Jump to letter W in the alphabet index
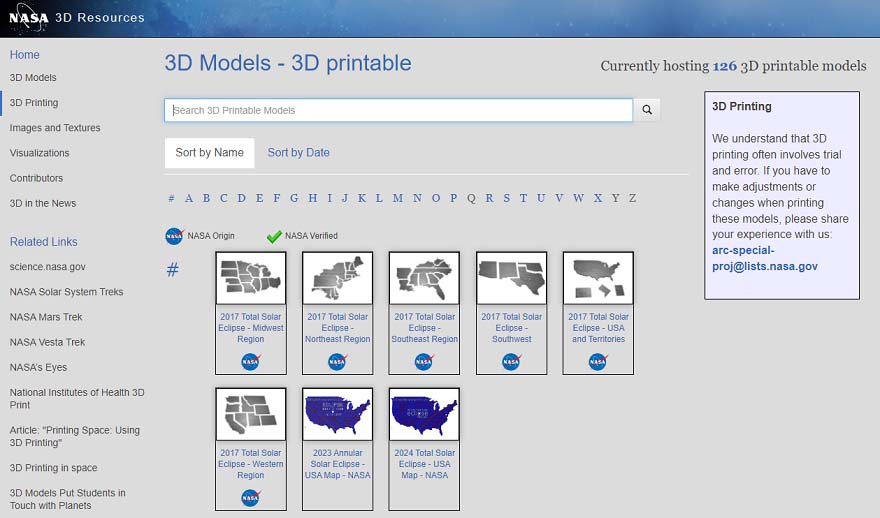The image size is (880, 518). tap(578, 198)
